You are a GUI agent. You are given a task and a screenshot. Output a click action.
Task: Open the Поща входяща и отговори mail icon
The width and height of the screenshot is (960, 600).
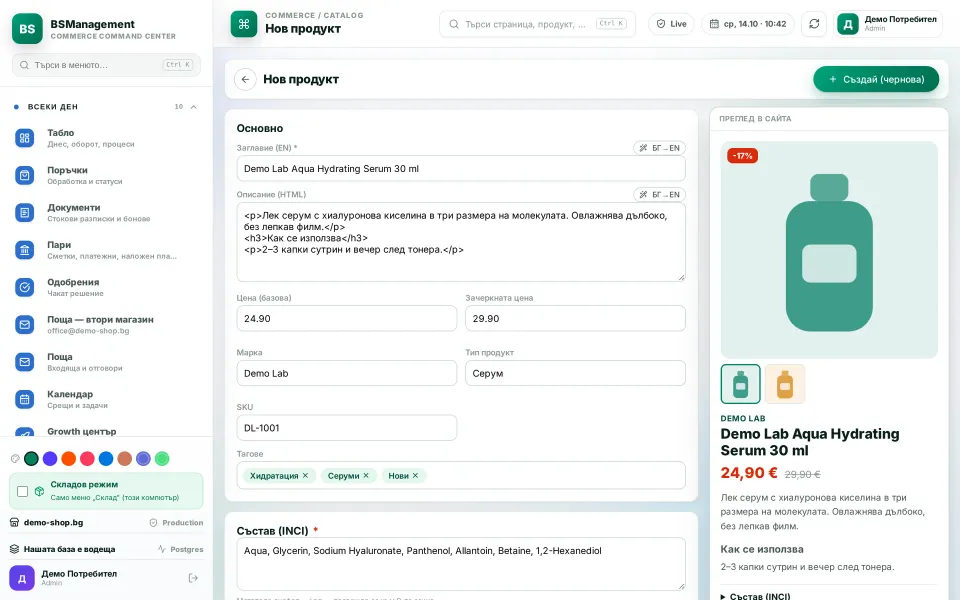(24, 362)
